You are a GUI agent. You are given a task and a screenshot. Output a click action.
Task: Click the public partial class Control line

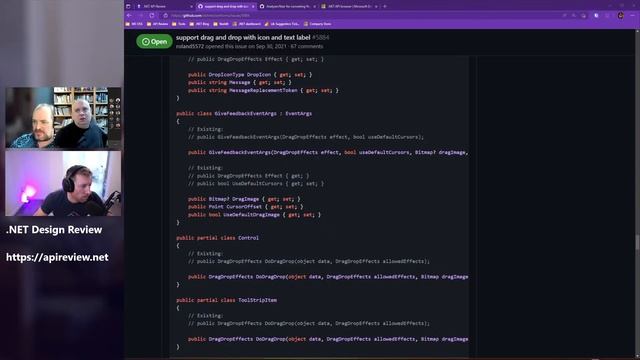point(217,238)
